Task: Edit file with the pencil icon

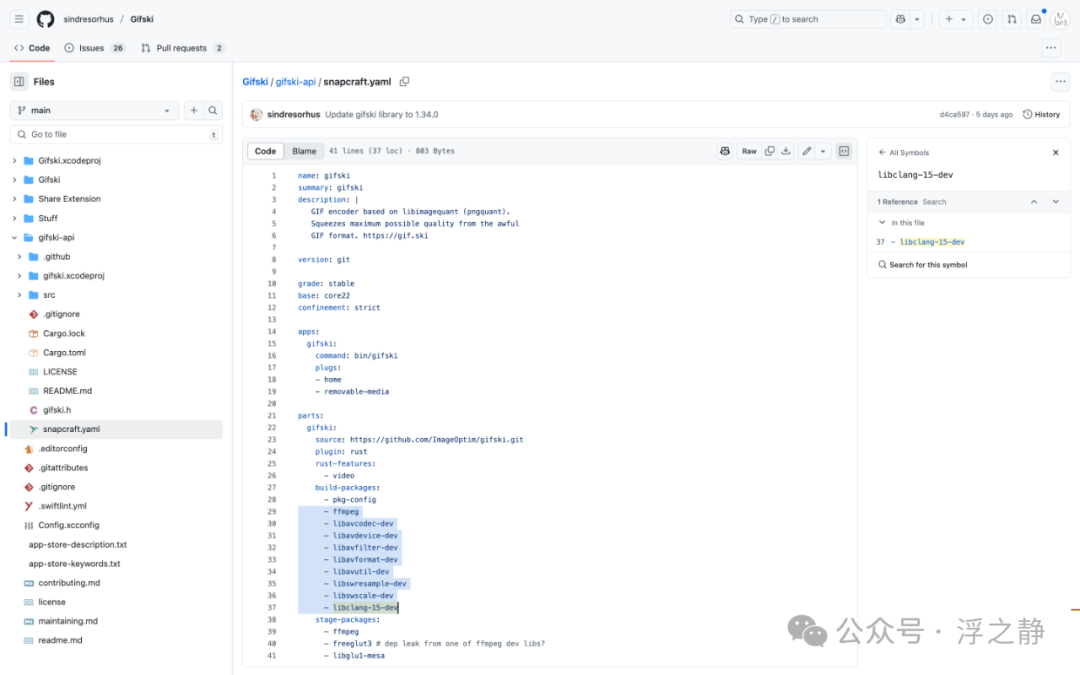Action: coord(807,151)
